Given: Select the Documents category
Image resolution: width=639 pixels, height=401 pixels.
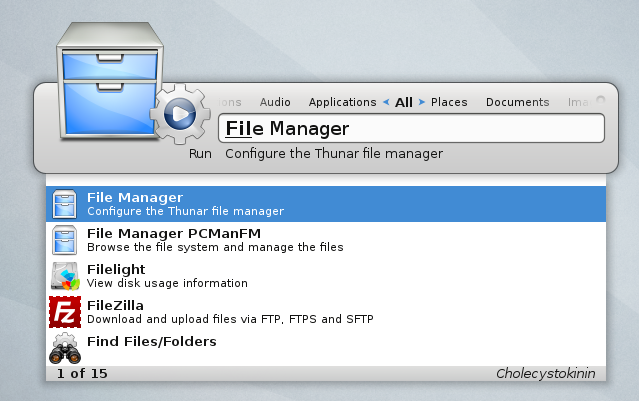Looking at the screenshot, I should click(x=517, y=102).
